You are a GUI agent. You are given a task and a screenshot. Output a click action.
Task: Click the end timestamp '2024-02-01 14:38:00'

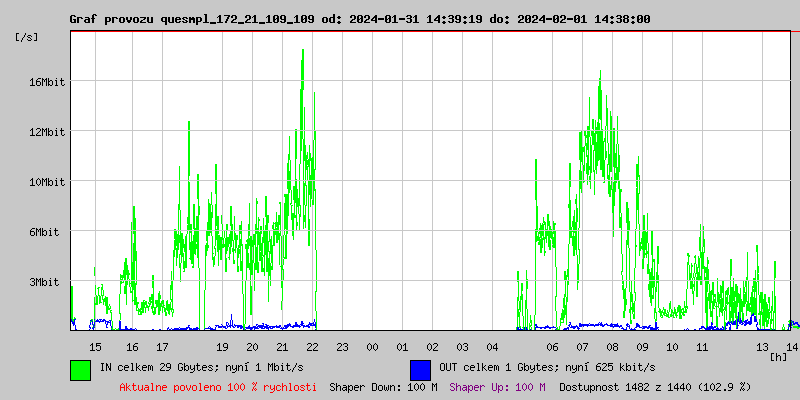[x=584, y=19]
